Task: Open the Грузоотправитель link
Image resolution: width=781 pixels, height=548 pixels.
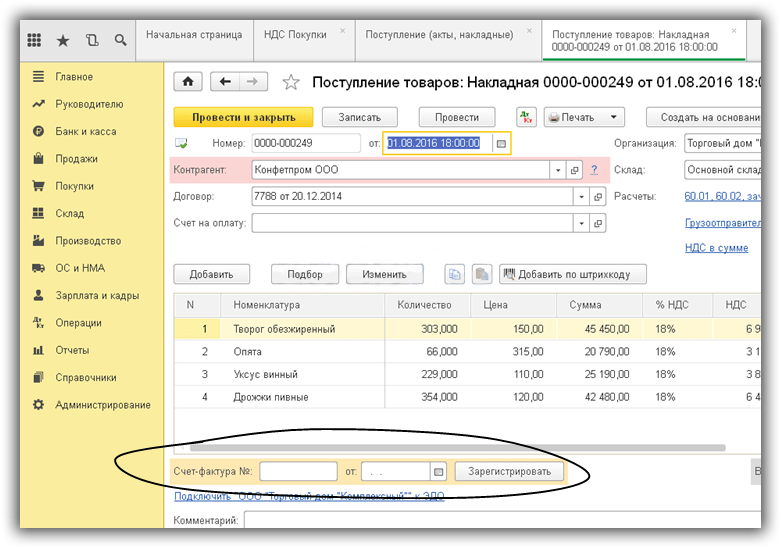Action: (723, 223)
